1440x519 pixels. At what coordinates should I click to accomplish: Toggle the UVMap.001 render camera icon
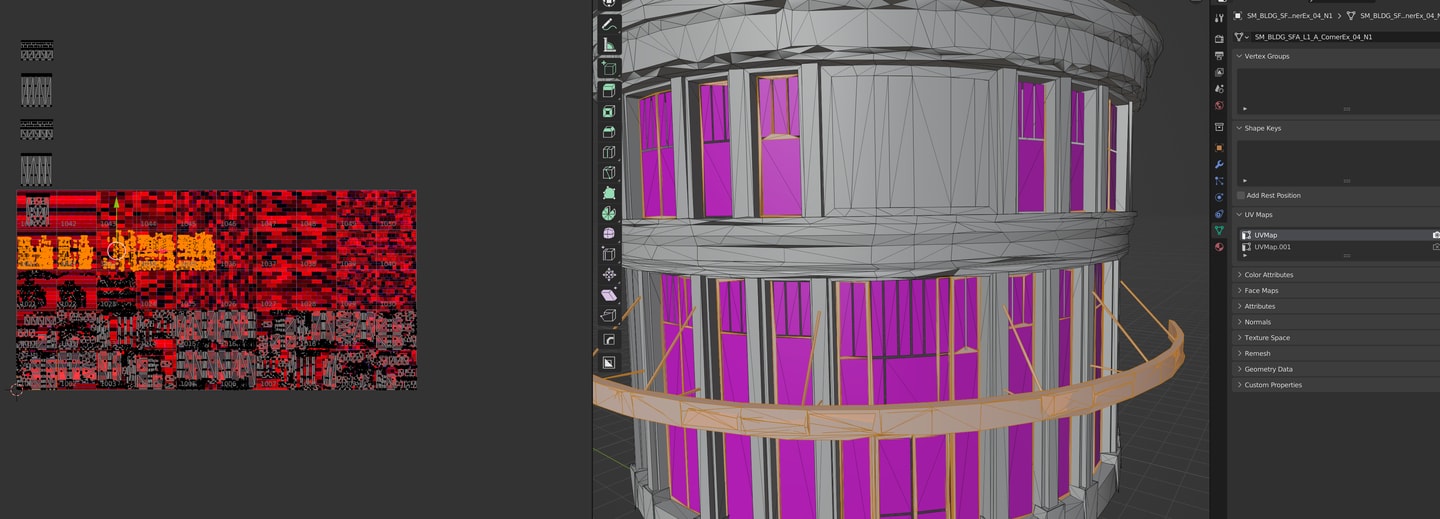click(x=1436, y=247)
